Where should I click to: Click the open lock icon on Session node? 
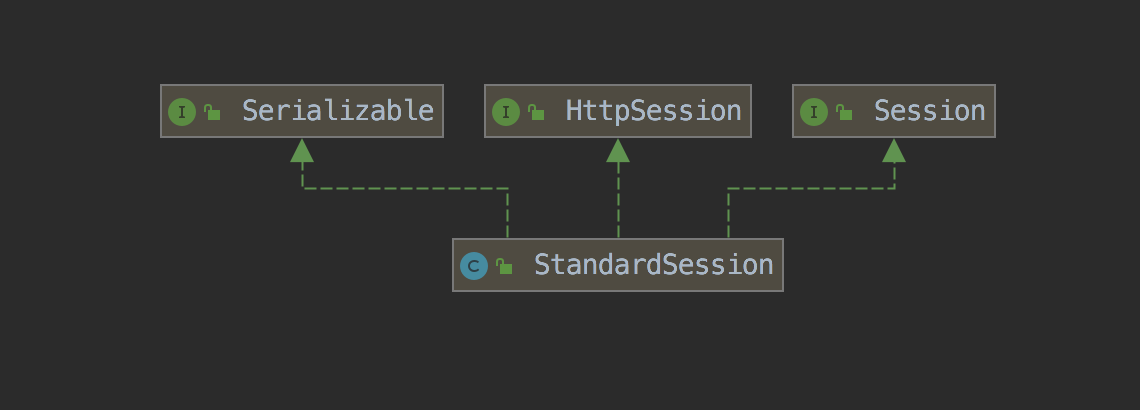(x=843, y=112)
